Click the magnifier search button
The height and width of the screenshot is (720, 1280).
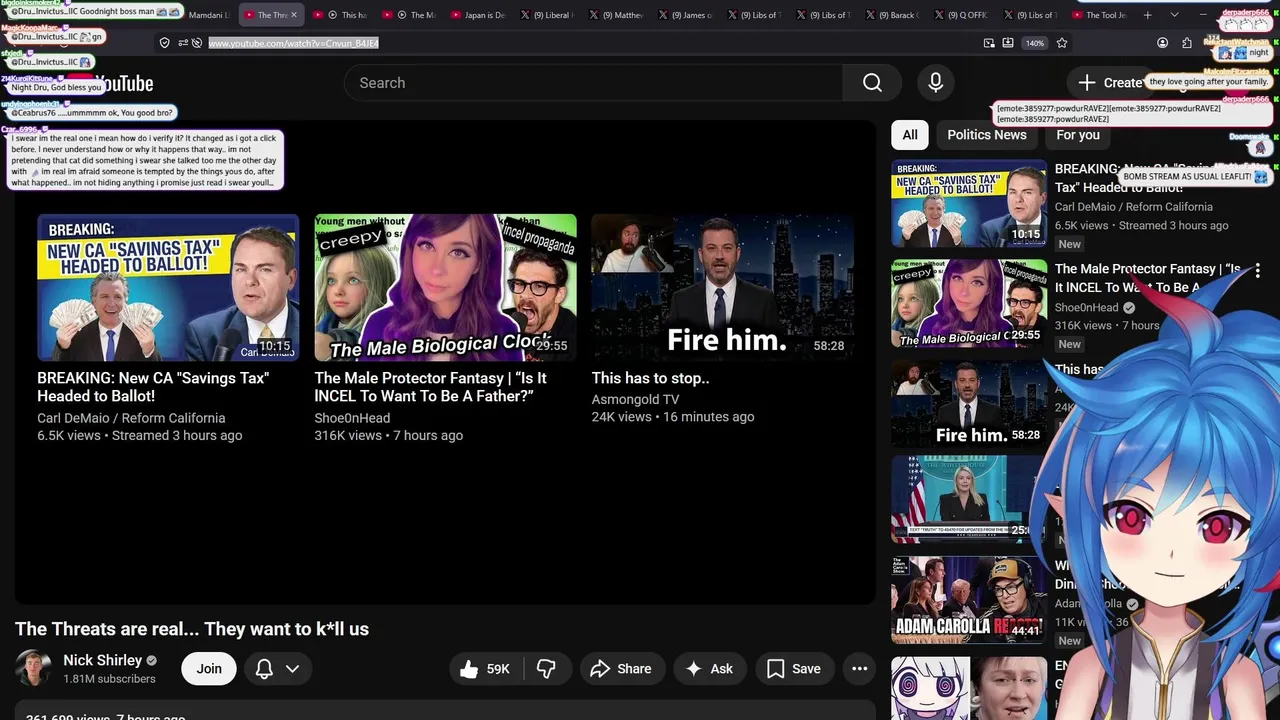tap(873, 83)
